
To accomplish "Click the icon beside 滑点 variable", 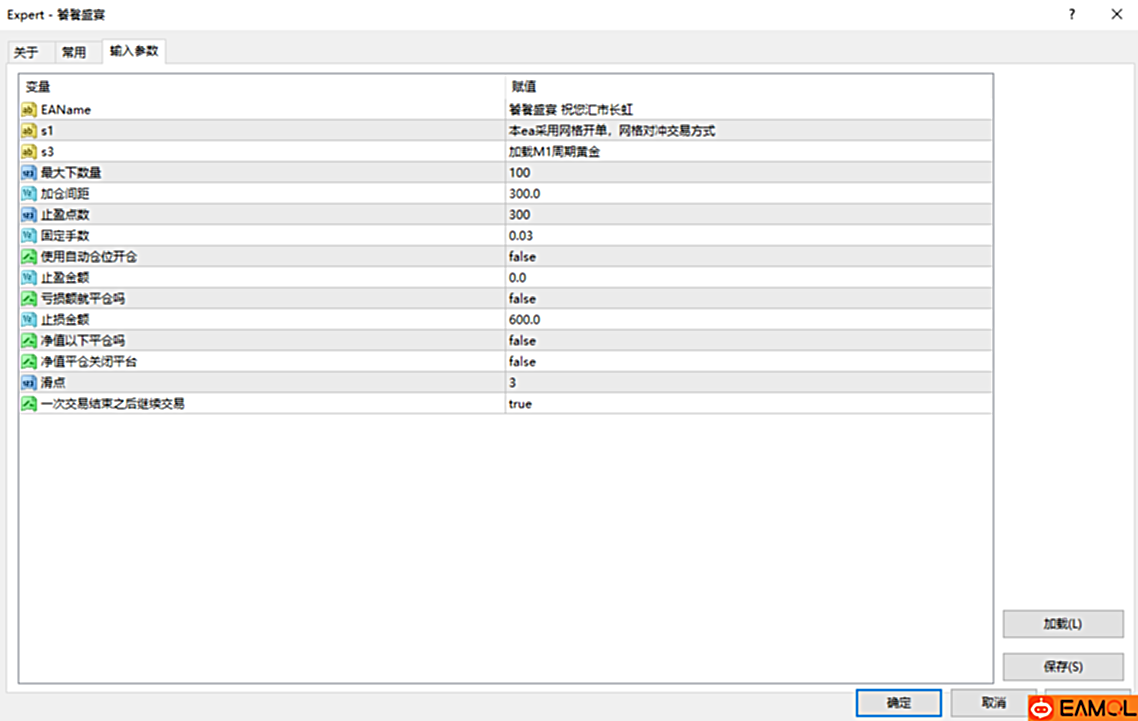I will (29, 383).
